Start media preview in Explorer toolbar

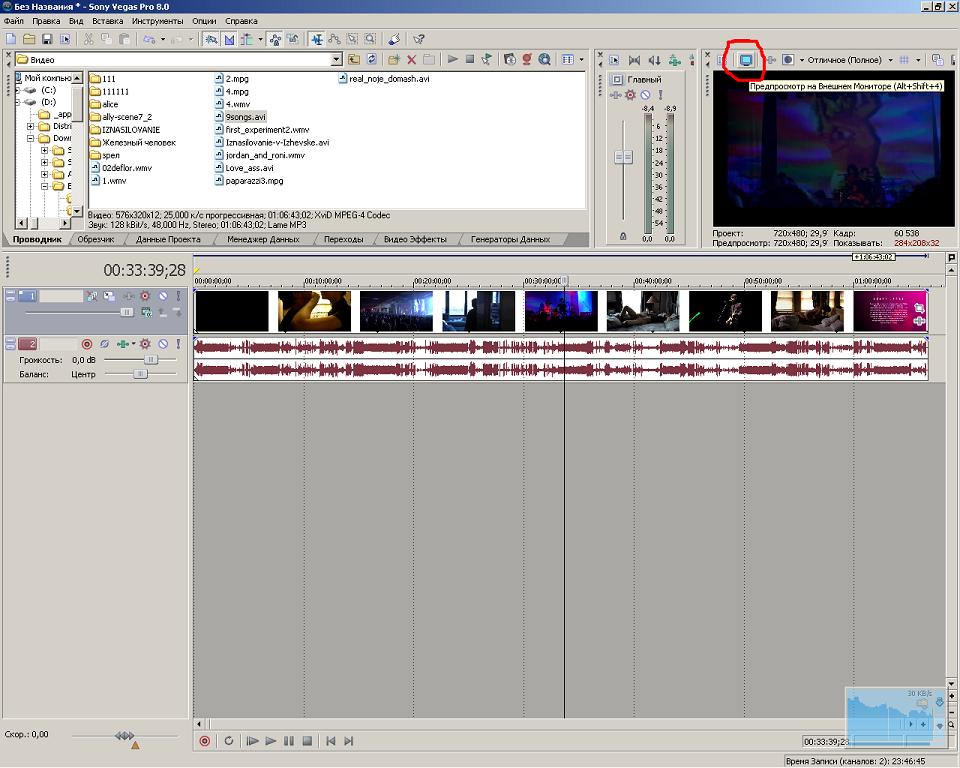pos(452,59)
